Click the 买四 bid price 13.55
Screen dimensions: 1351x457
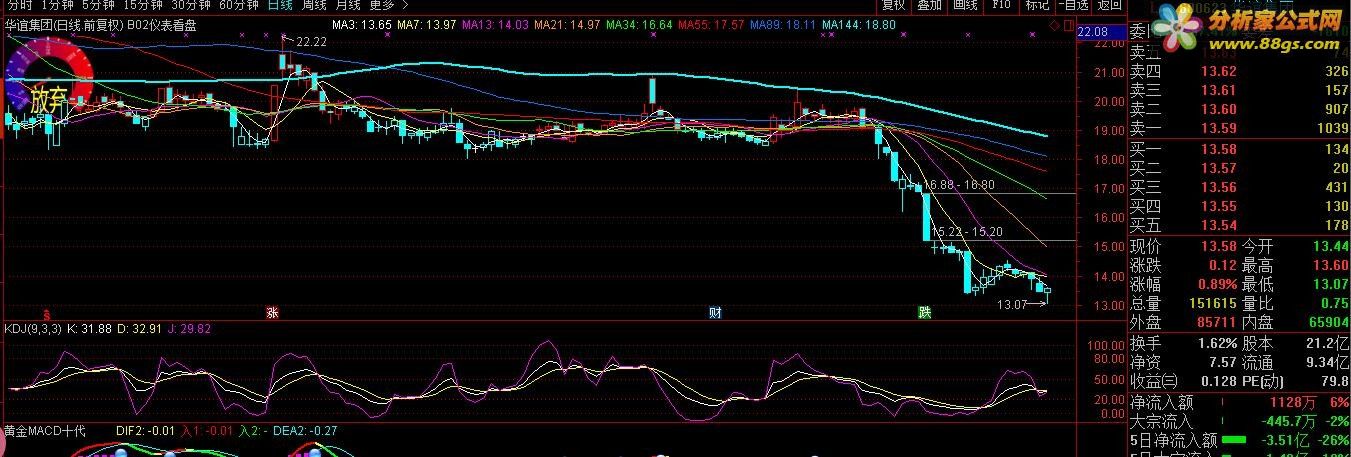(x=1219, y=206)
